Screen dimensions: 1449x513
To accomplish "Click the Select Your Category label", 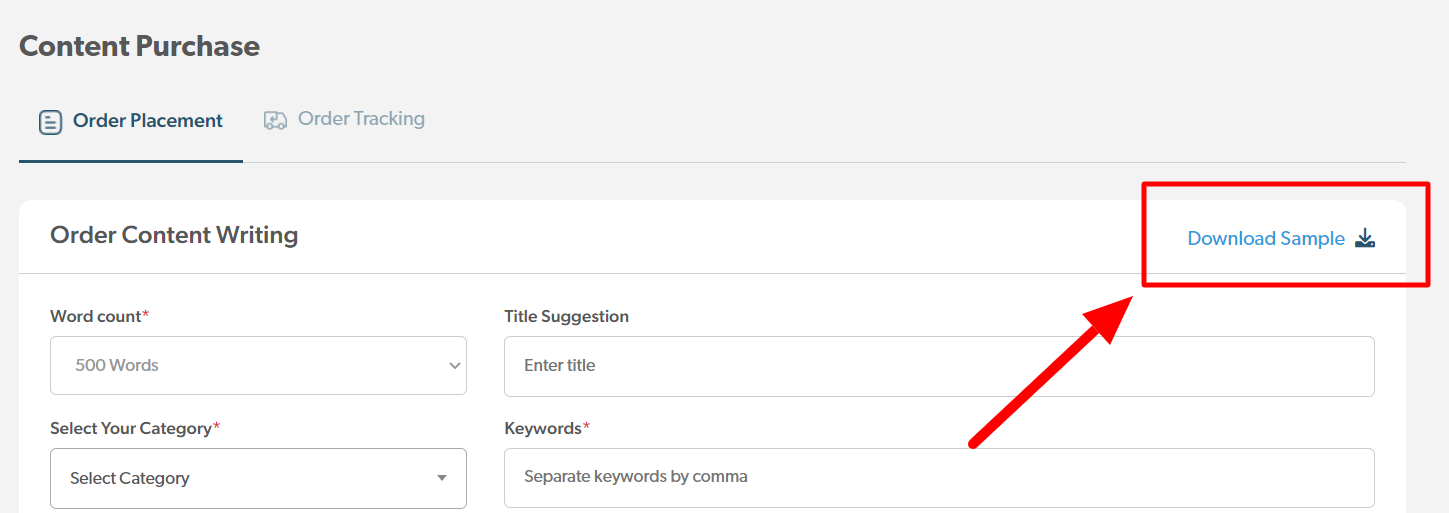I will tap(130, 428).
